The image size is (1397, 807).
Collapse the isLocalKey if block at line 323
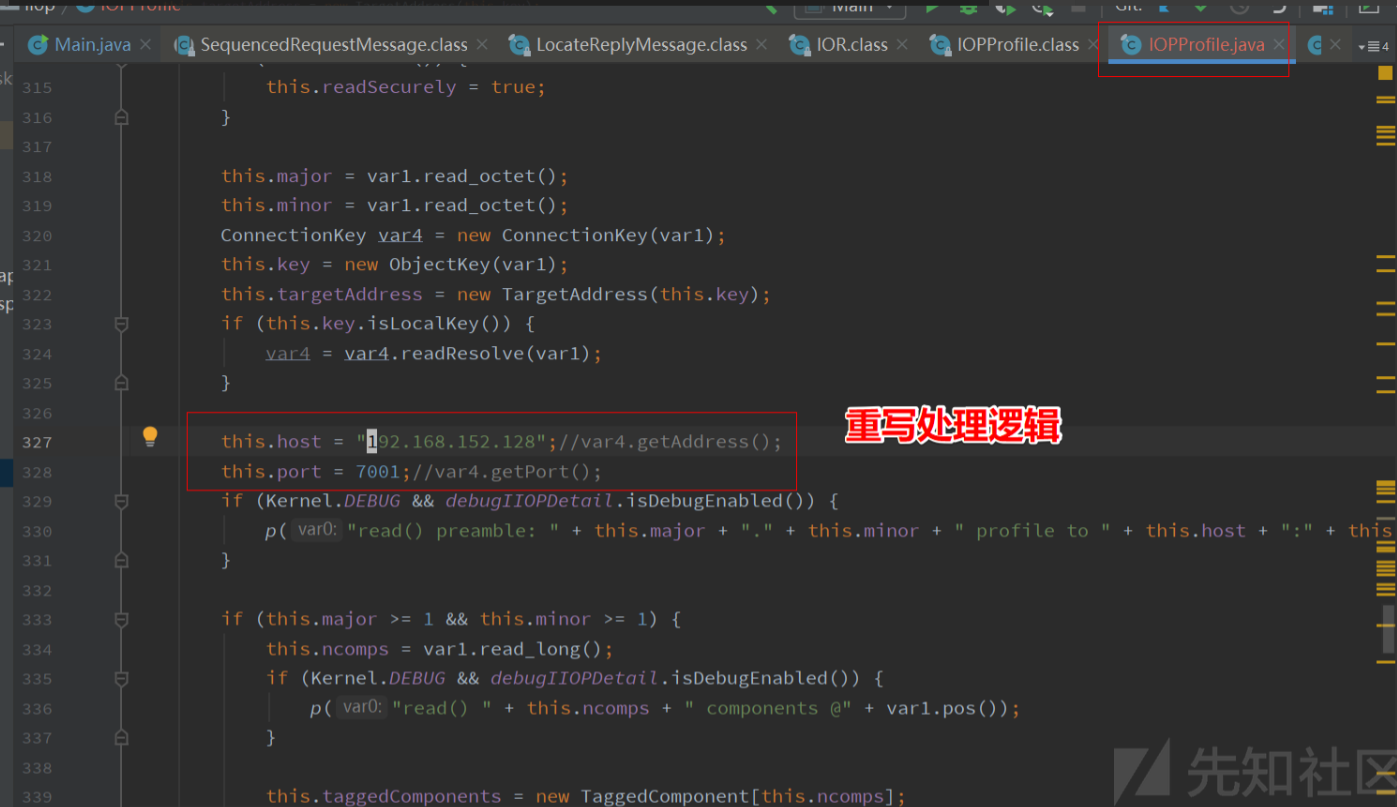click(121, 324)
